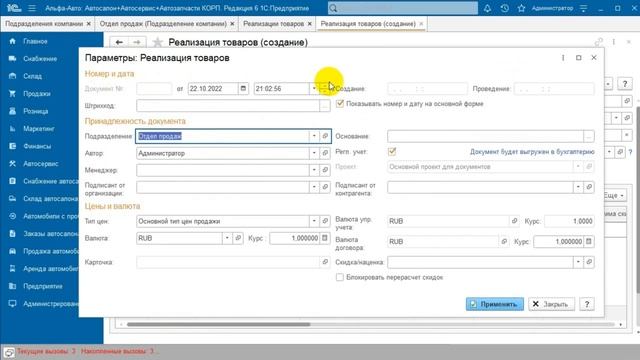Expand the Валюта RUB dropdown arrow

[x=227, y=238]
